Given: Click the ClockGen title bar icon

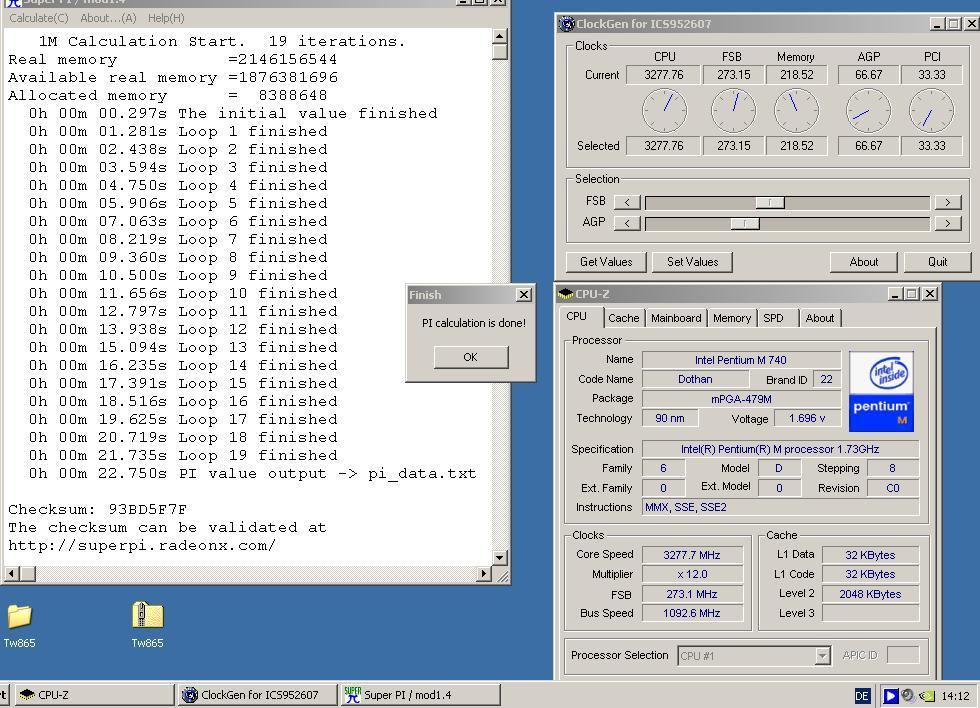Looking at the screenshot, I should [x=567, y=24].
